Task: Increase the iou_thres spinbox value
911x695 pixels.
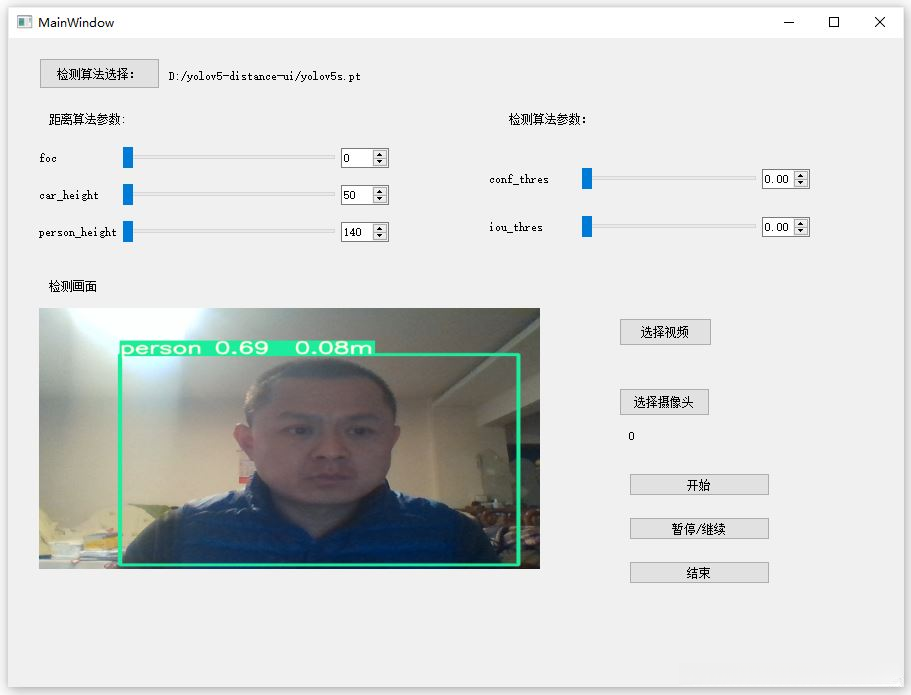Action: (801, 223)
